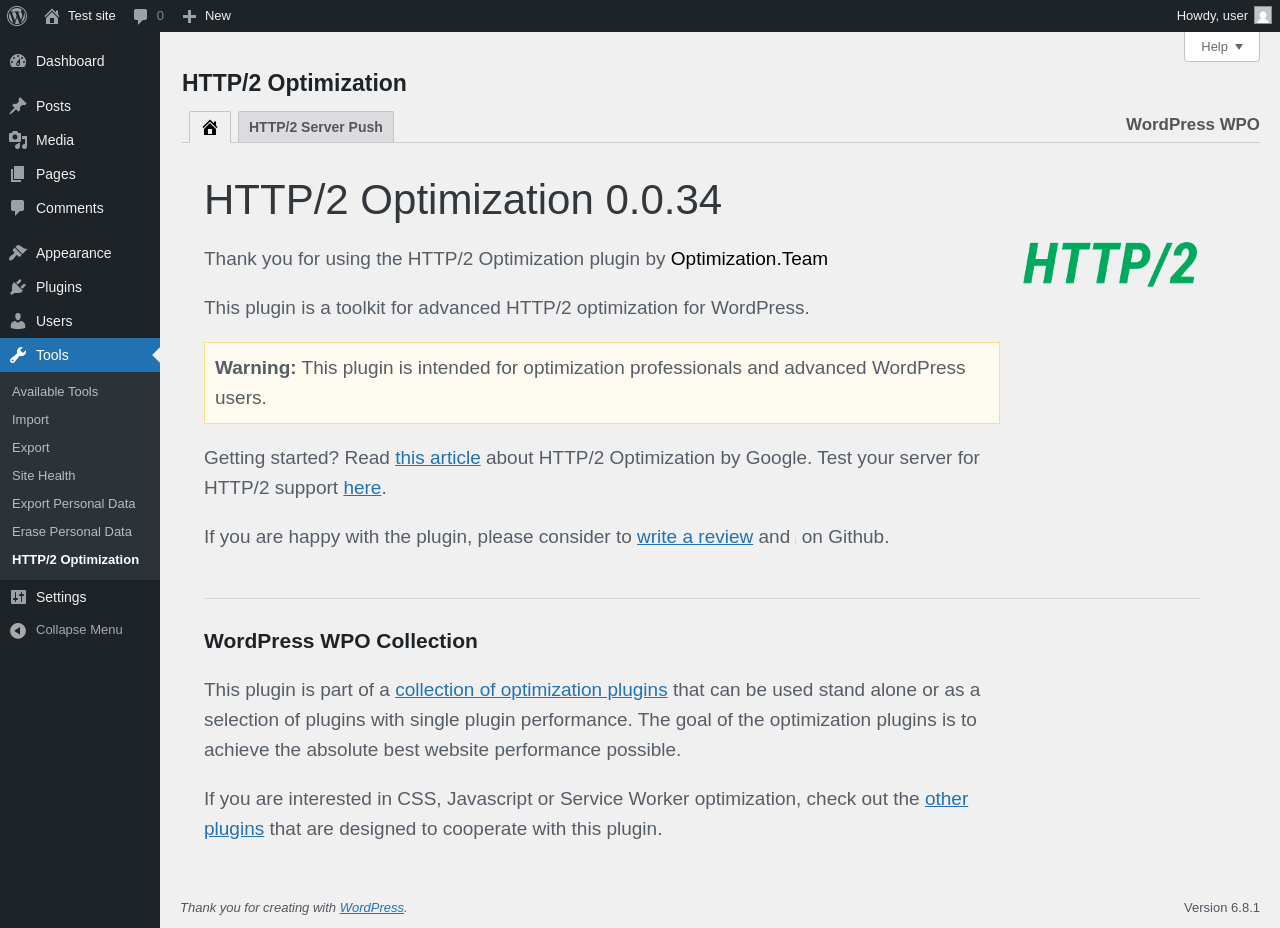
Task: Select the home icon tab
Action: pos(210,127)
